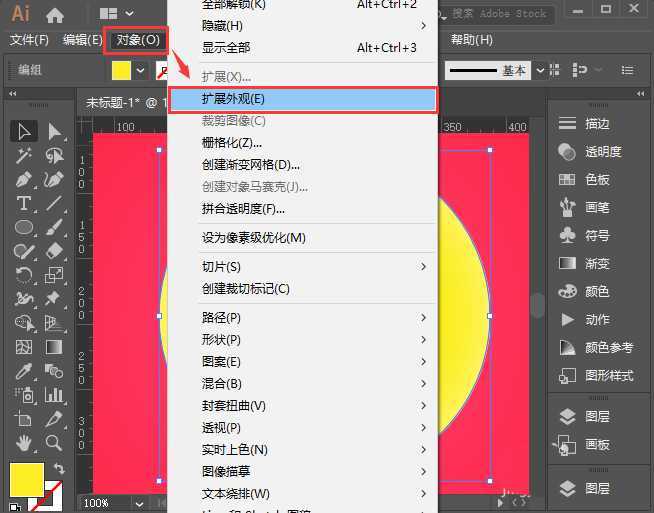Click the Illustrator home icon
The height and width of the screenshot is (513, 654).
[x=55, y=15]
